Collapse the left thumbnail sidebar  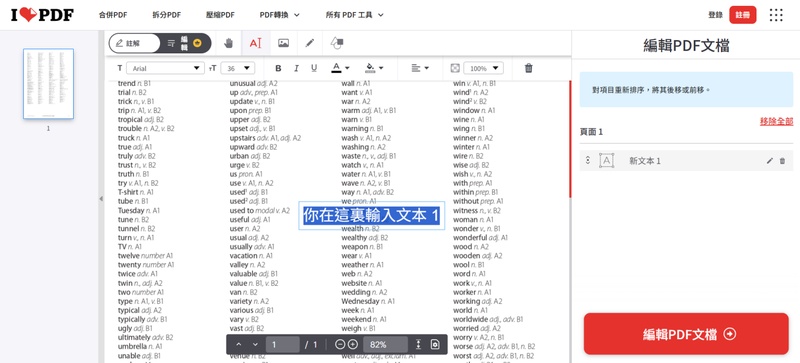tap(101, 199)
